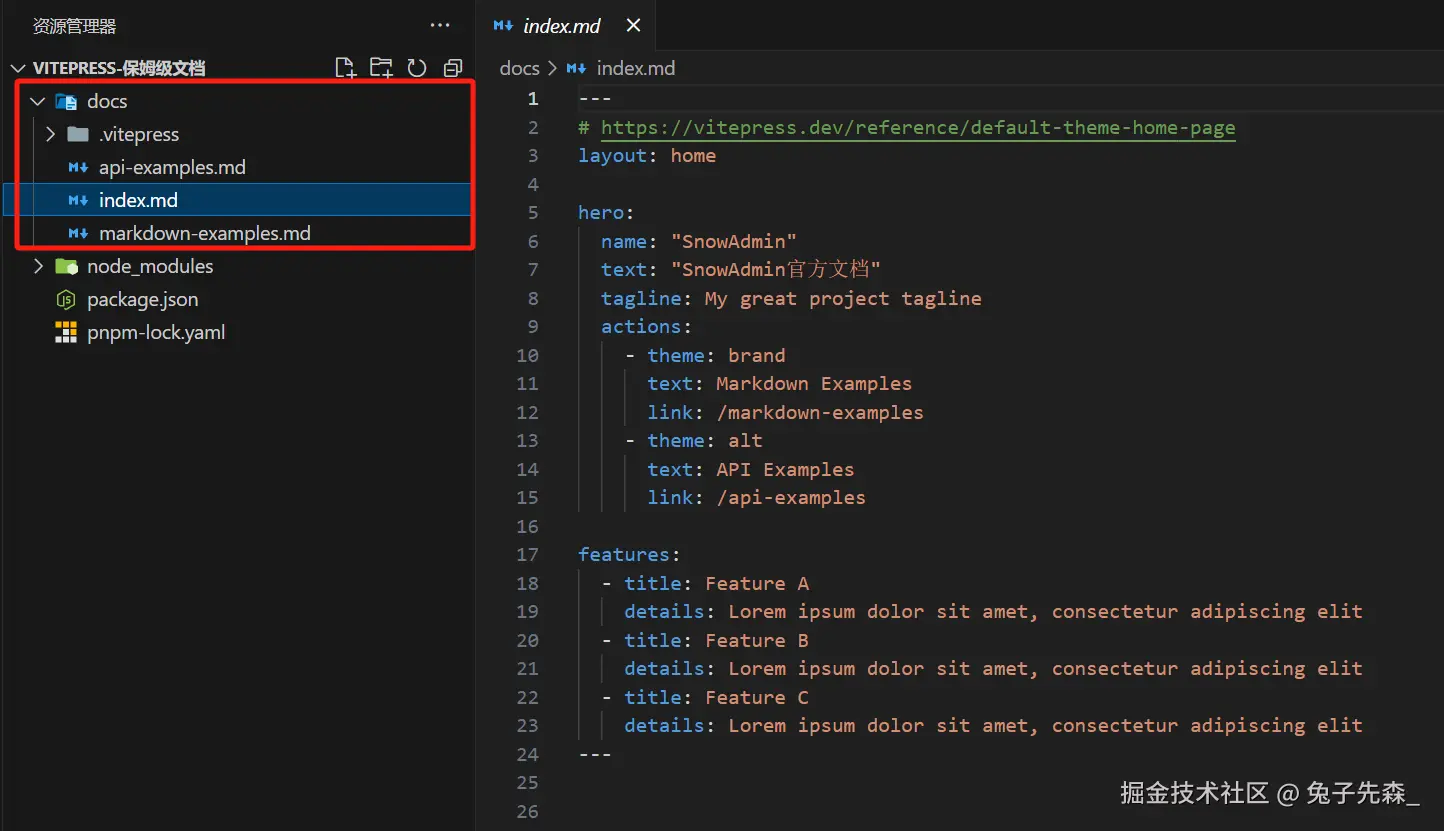Screen dimensions: 1444x831
Task: Close the index.md editor tab
Action: click(632, 26)
